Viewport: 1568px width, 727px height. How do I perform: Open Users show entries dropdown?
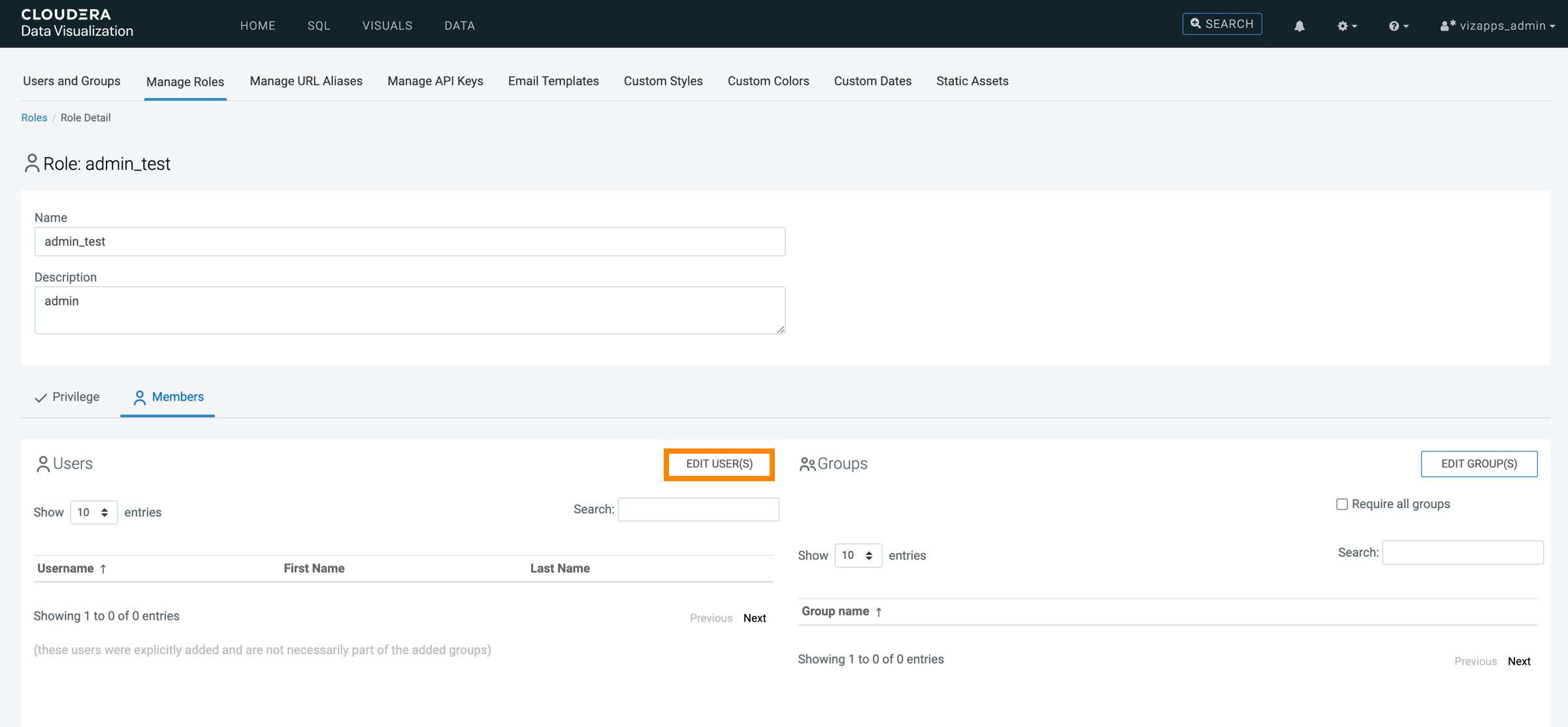(x=93, y=513)
